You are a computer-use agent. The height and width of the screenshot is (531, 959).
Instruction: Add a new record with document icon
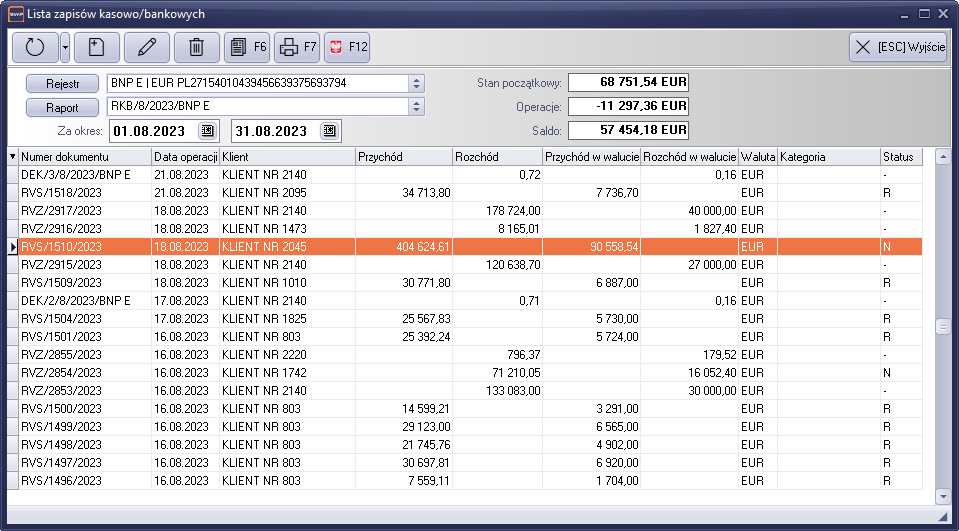point(96,47)
